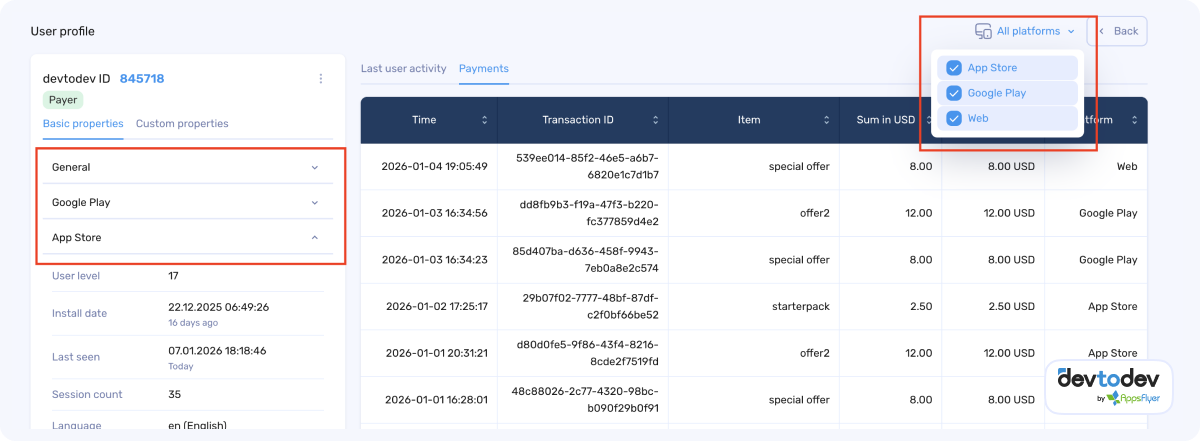Sort table by Time column arrows

(x=485, y=120)
